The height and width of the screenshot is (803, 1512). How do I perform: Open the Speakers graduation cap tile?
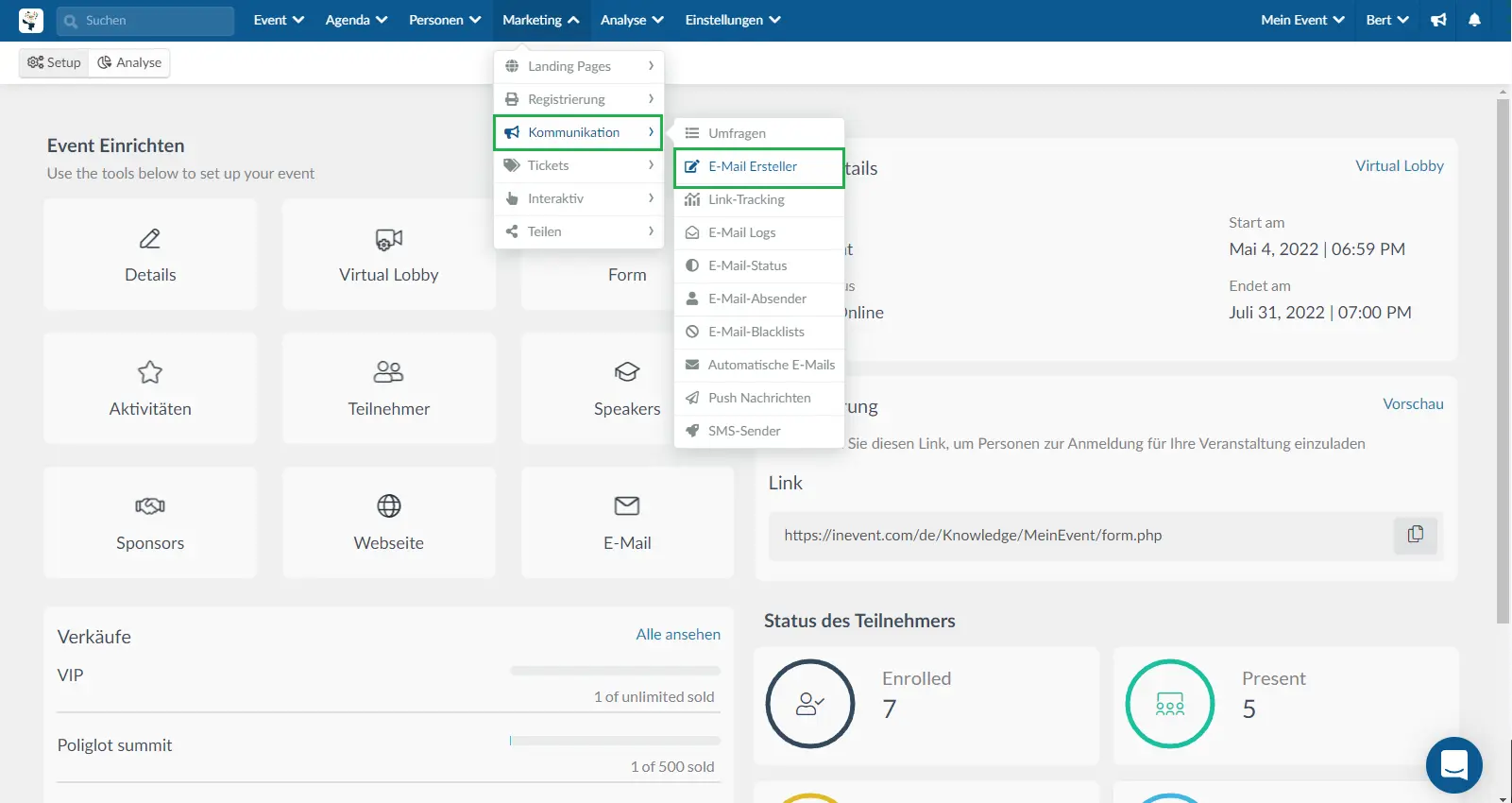pyautogui.click(x=627, y=388)
